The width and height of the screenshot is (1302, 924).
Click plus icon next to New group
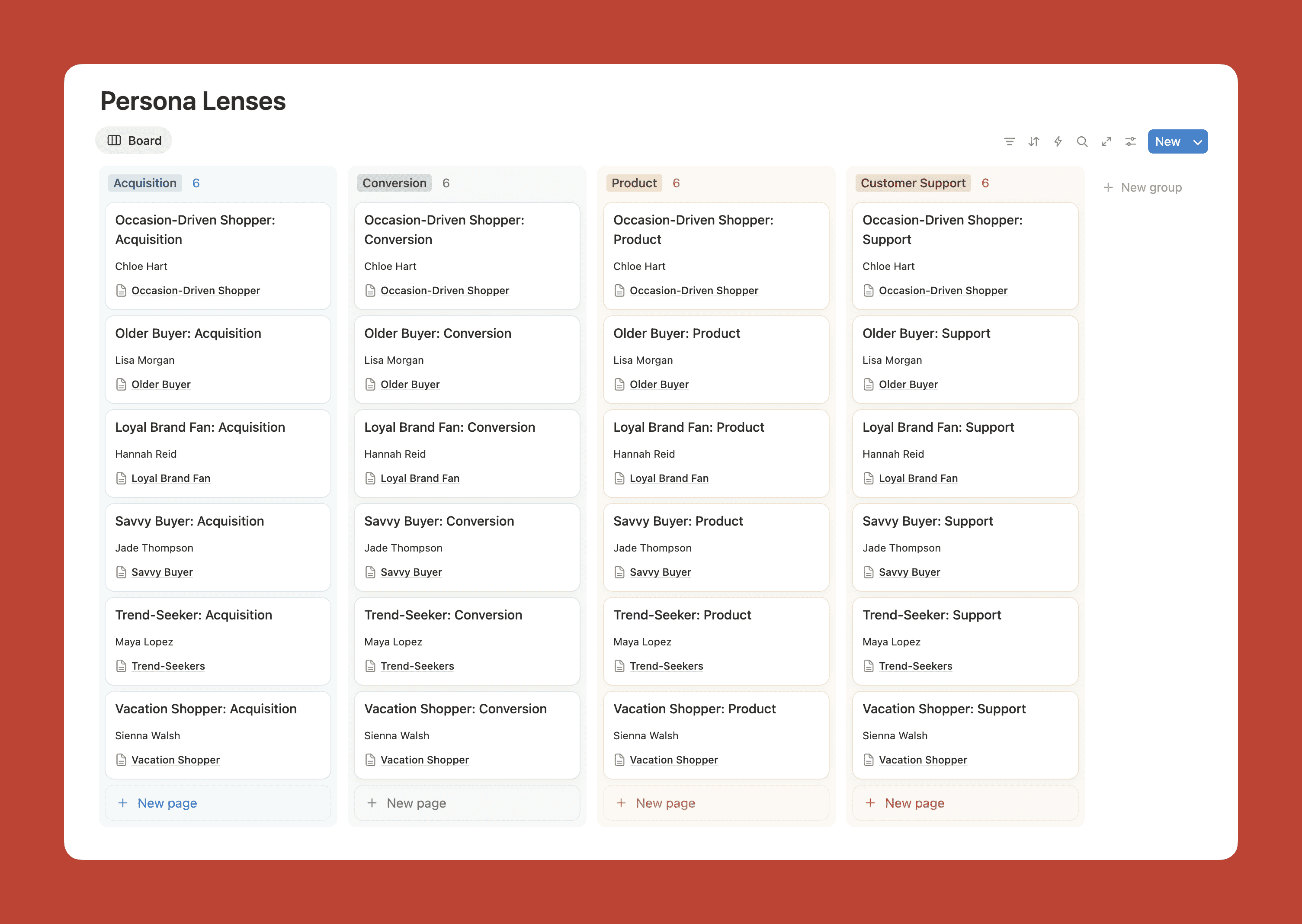point(1108,188)
